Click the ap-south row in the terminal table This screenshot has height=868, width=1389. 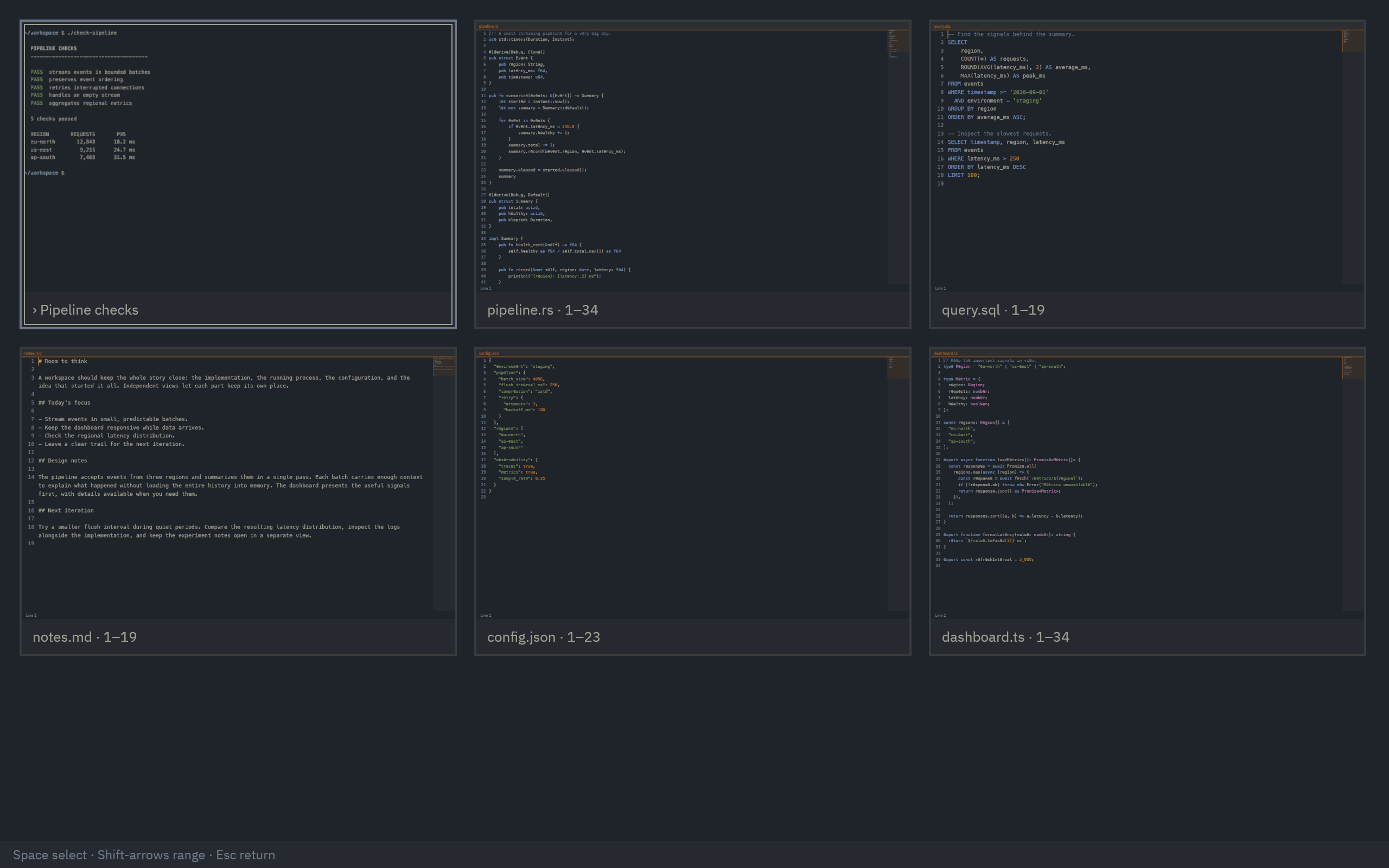[x=83, y=157]
